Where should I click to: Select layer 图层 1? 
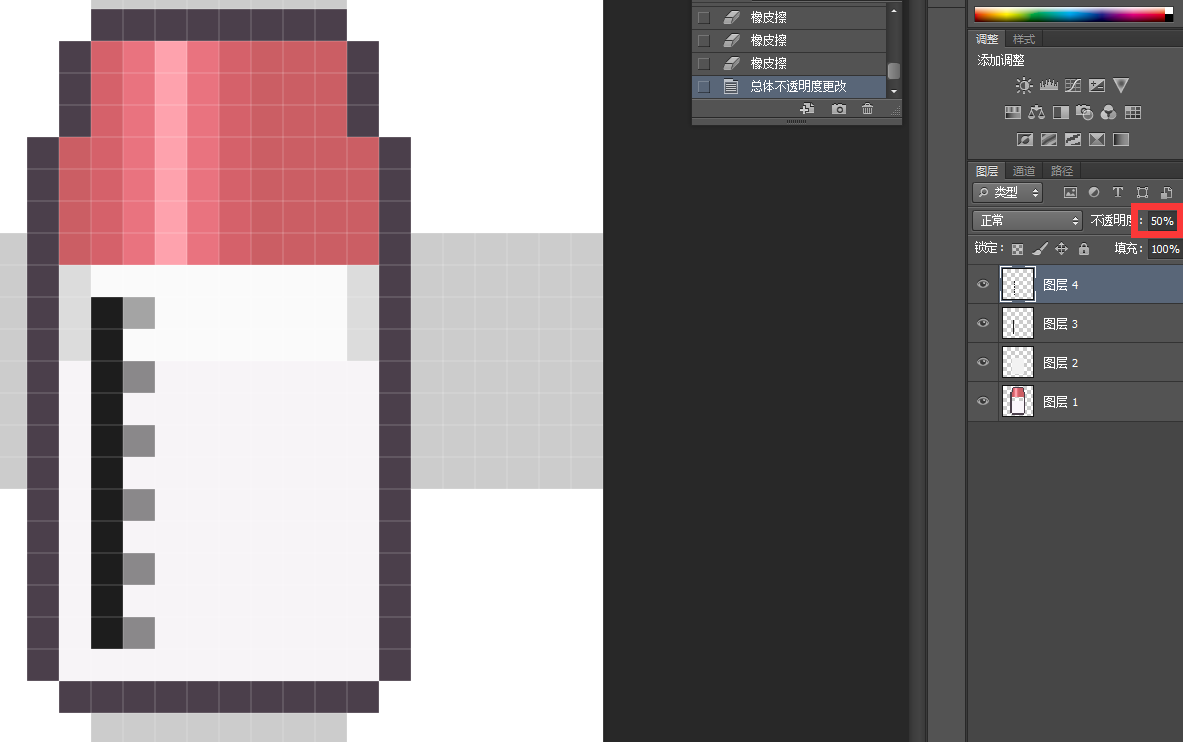[x=1076, y=402]
